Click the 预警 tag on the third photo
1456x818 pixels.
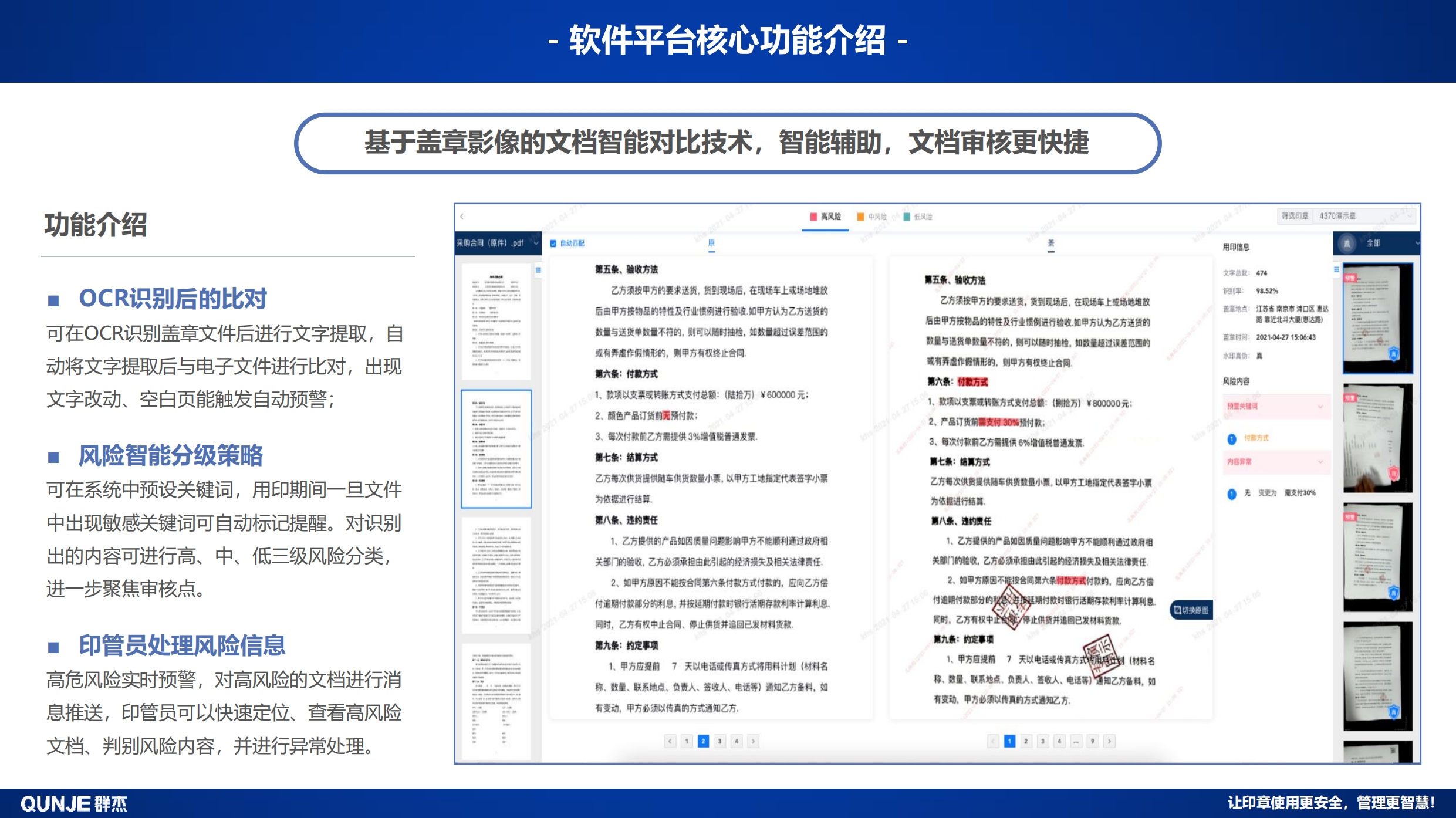1350,517
